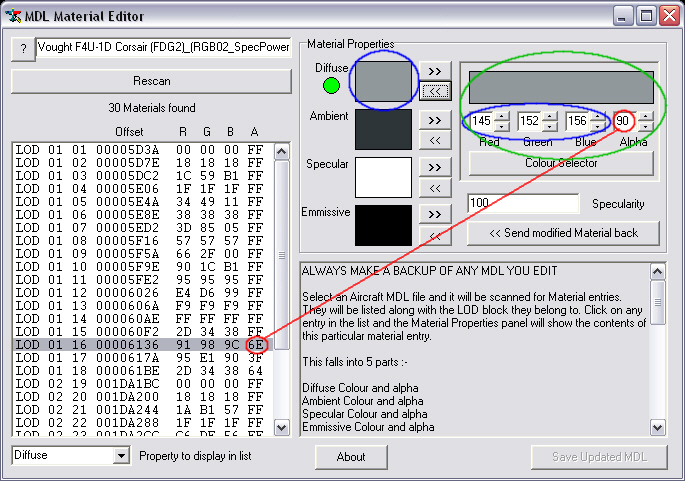This screenshot has width=685, height=481.
Task: Click the Specular white color swatch
Action: pyautogui.click(x=376, y=178)
